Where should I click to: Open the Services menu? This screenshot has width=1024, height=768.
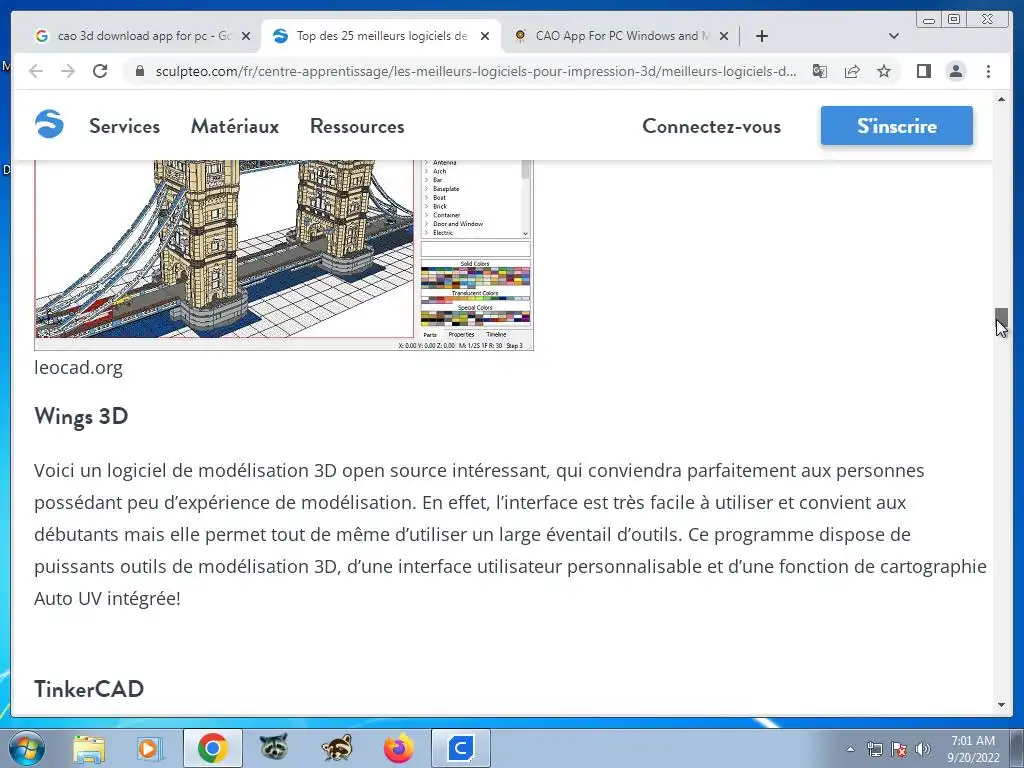pos(125,126)
